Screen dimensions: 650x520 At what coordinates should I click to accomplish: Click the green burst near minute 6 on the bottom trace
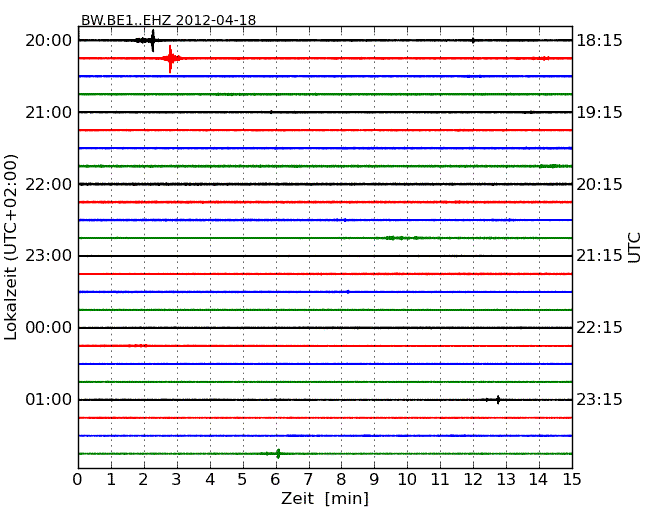278,454
